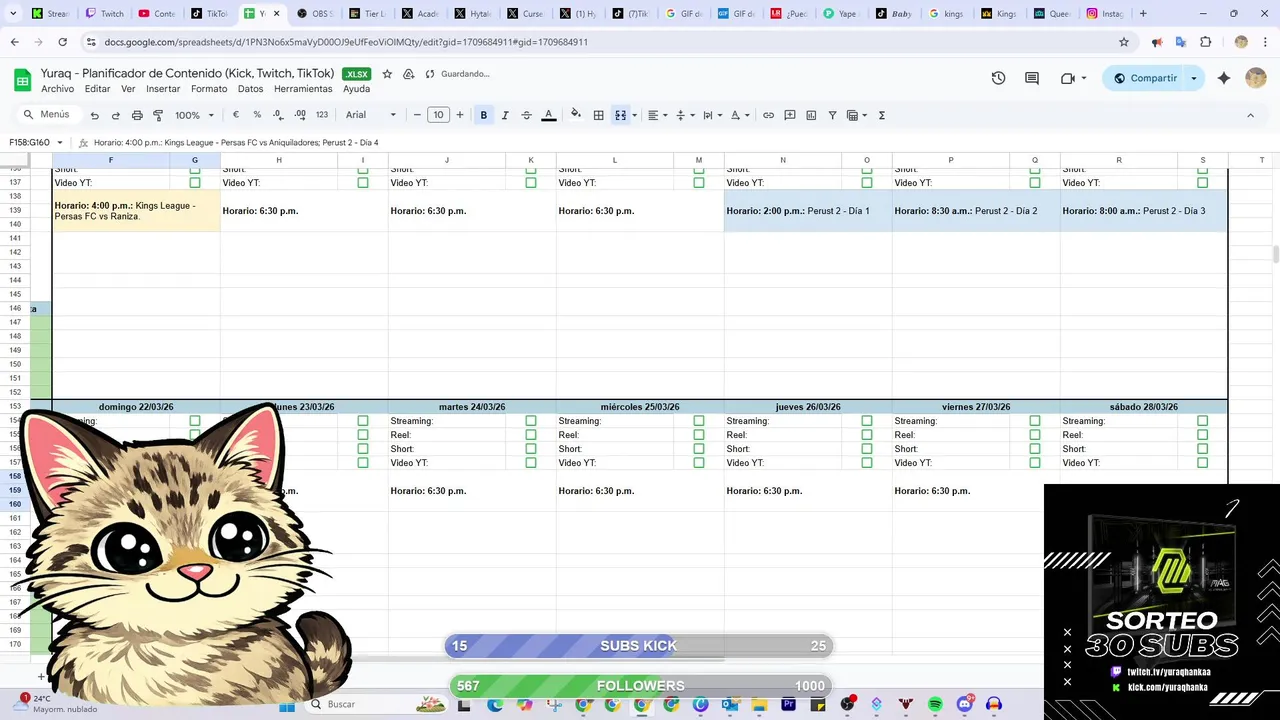Tick Streaming checkbox for lunes 23/03/26
This screenshot has width=1280, height=720.
pos(363,421)
